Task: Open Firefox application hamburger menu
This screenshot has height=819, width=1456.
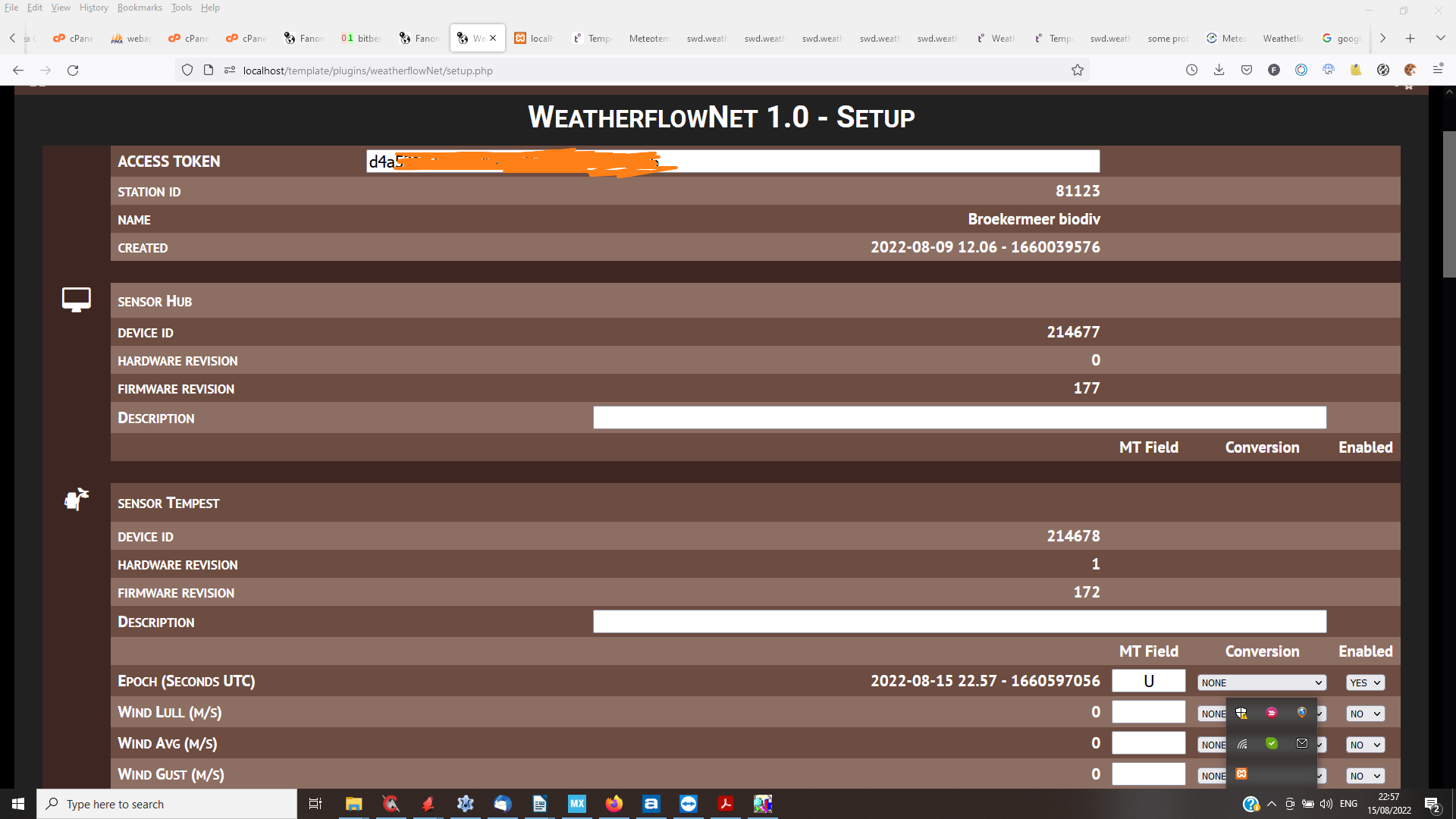Action: pos(1437,70)
